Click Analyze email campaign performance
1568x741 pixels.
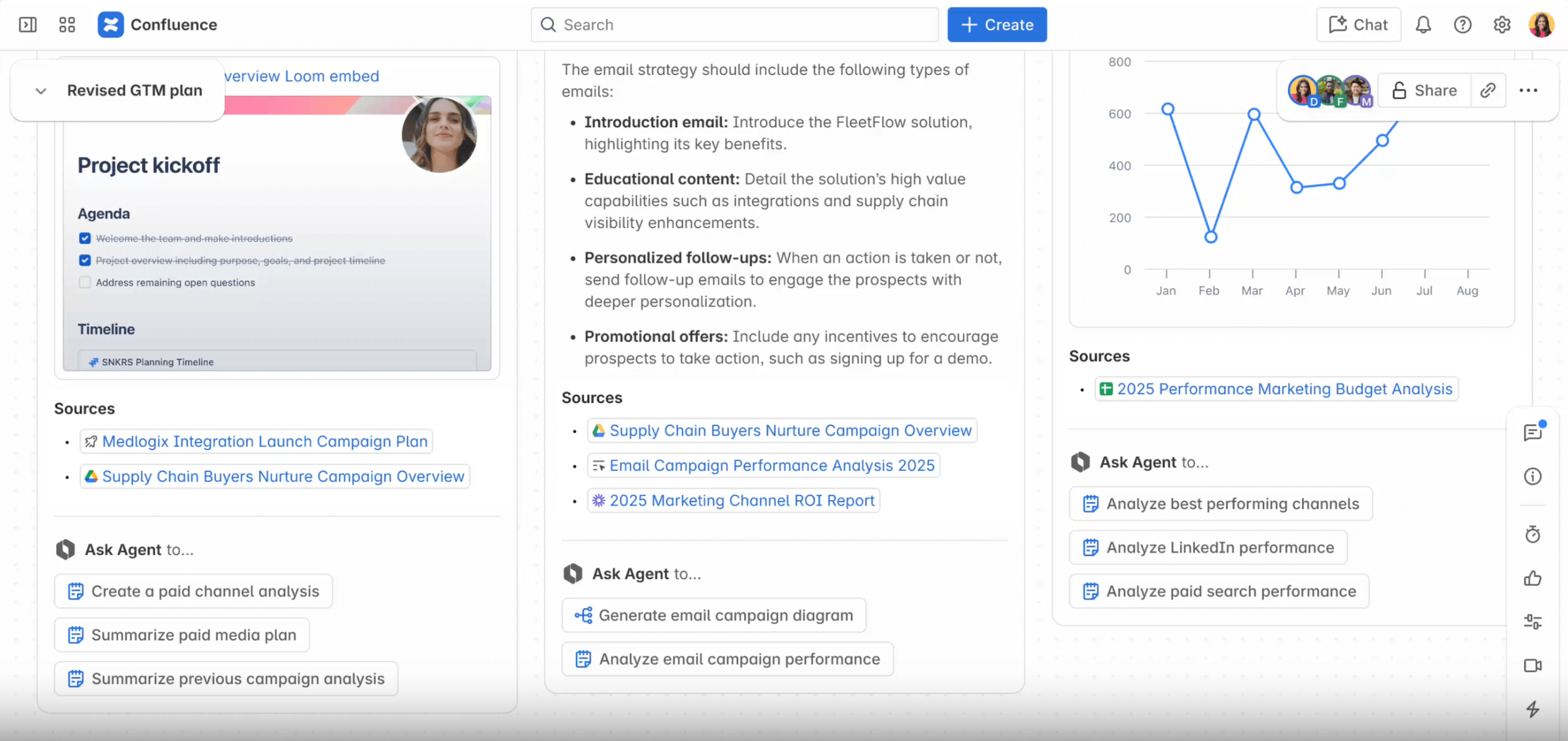[727, 659]
